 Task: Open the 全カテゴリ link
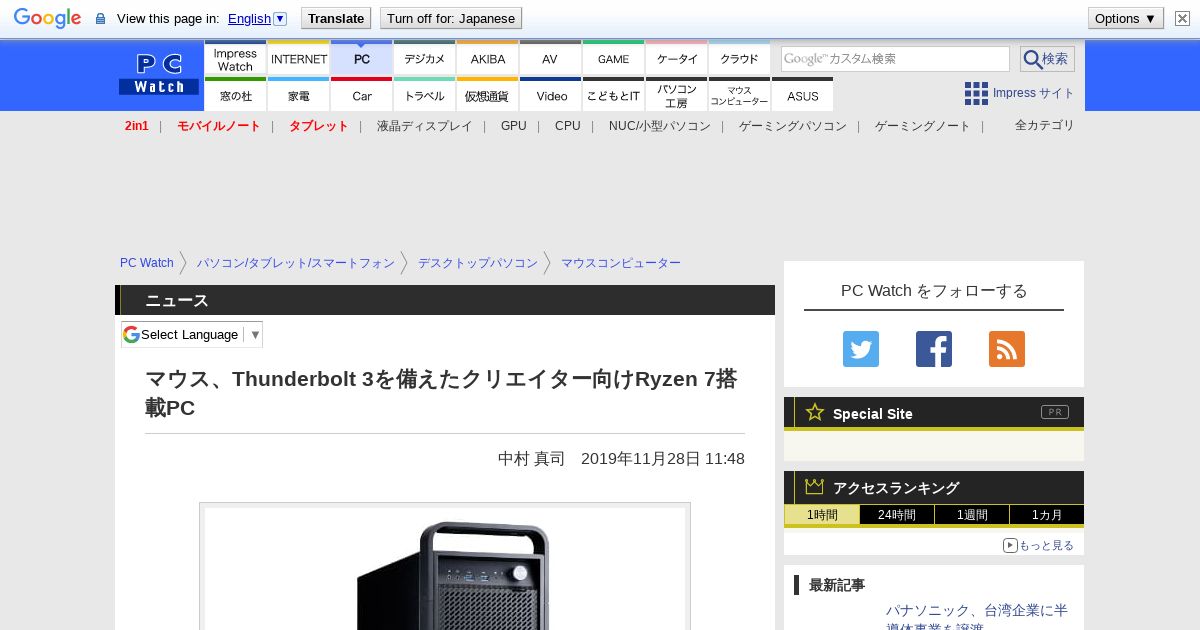[x=1045, y=125]
